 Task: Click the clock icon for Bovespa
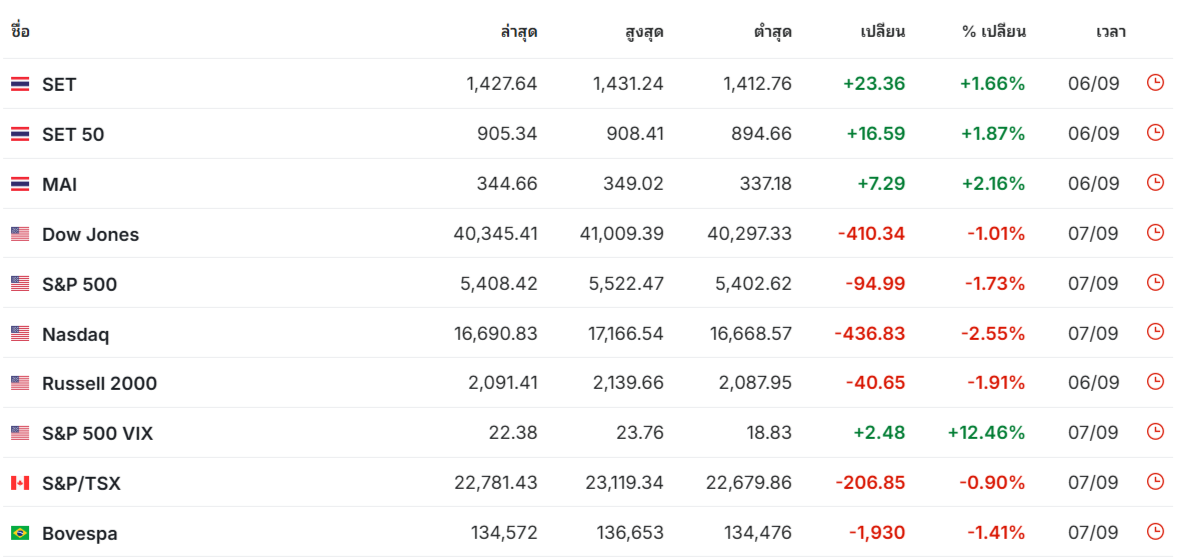tap(1155, 531)
